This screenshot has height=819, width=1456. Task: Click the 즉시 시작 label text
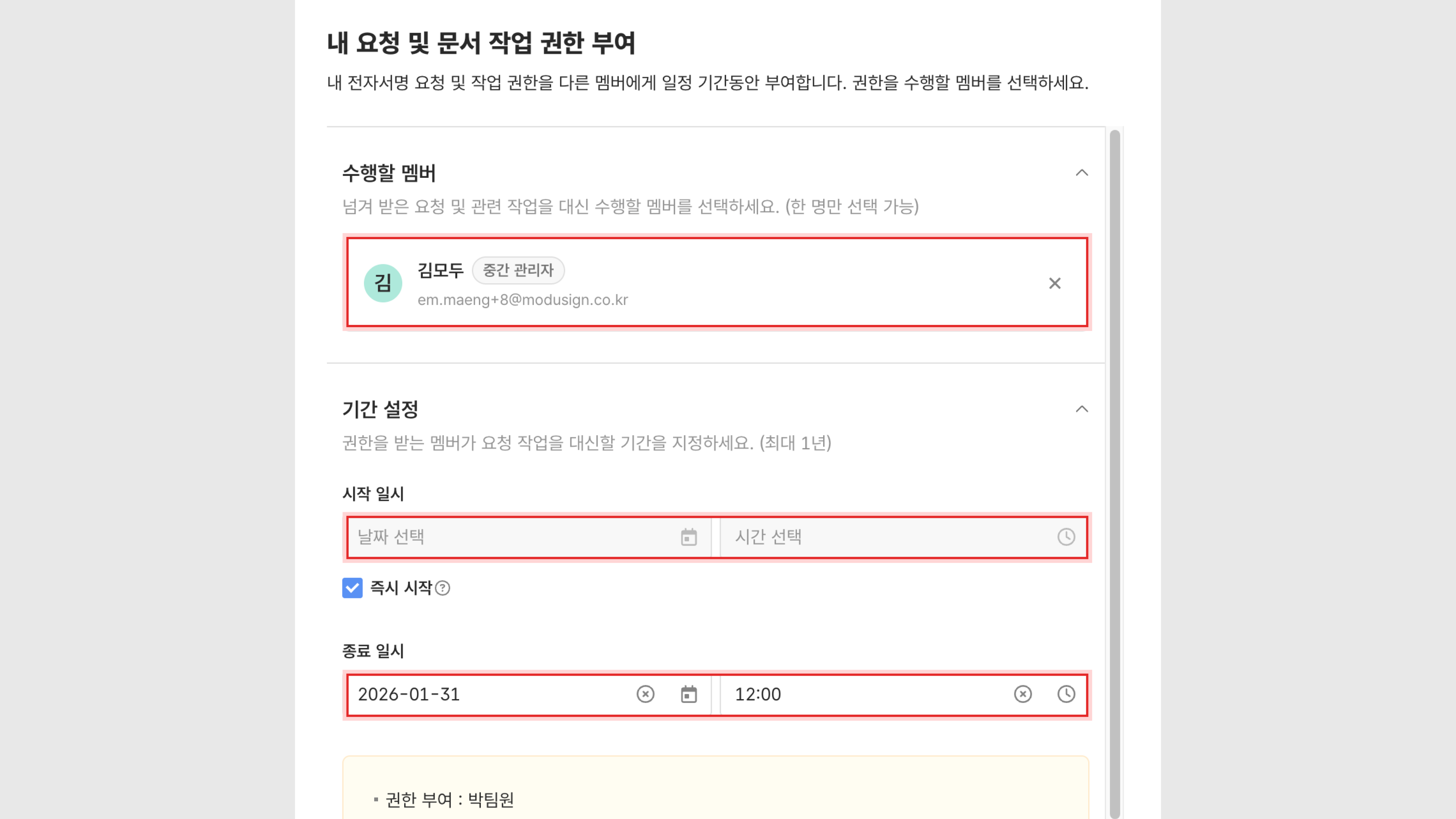(x=401, y=588)
